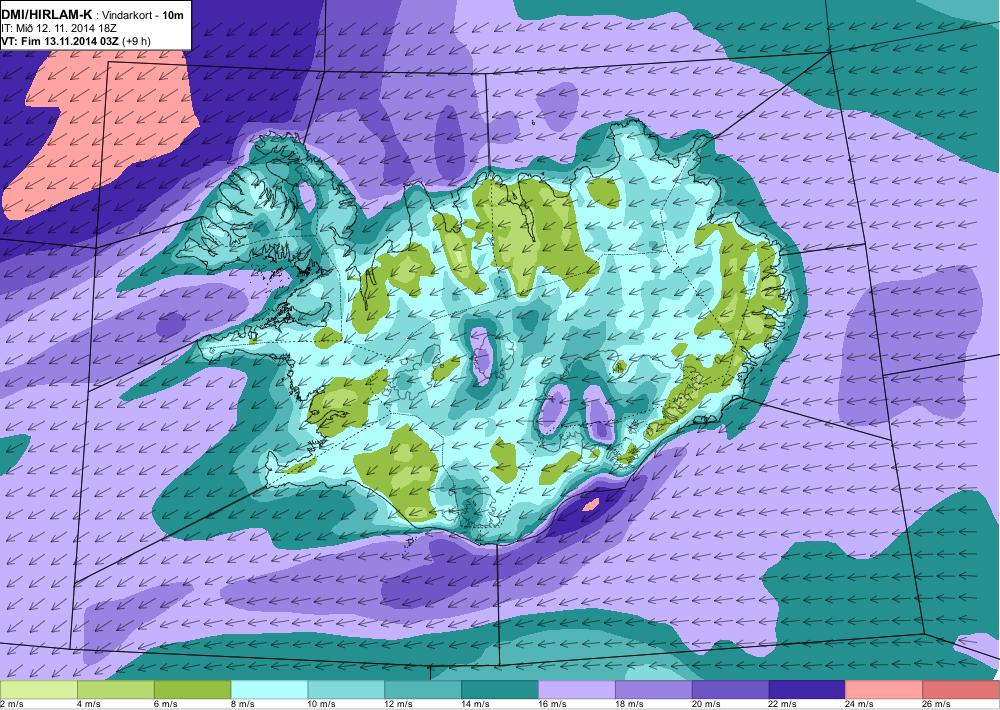Screen dimensions: 1000x710
Task: Select the 4 m/s legend color swatch
Action: pyautogui.click(x=115, y=690)
